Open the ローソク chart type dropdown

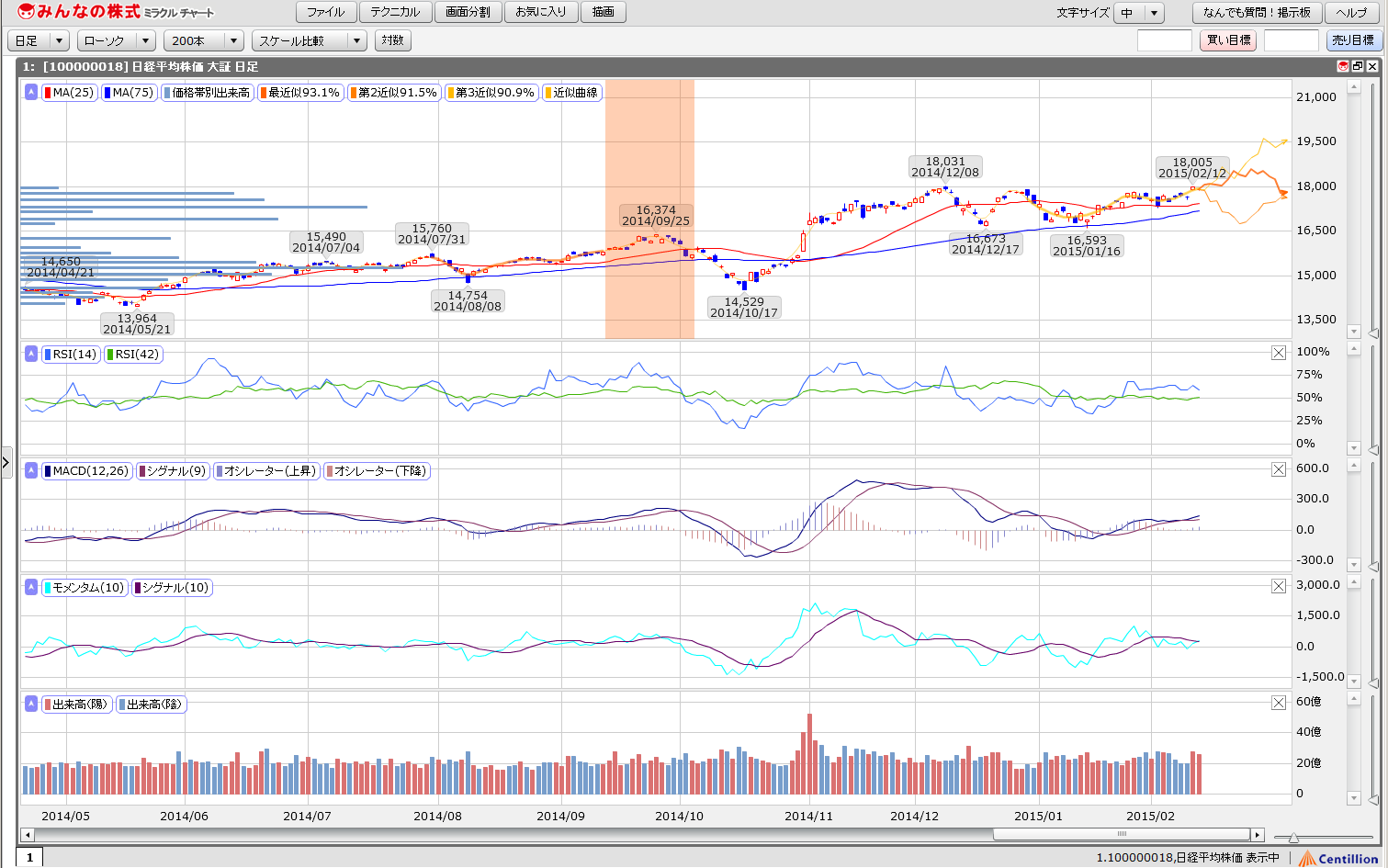(x=117, y=40)
